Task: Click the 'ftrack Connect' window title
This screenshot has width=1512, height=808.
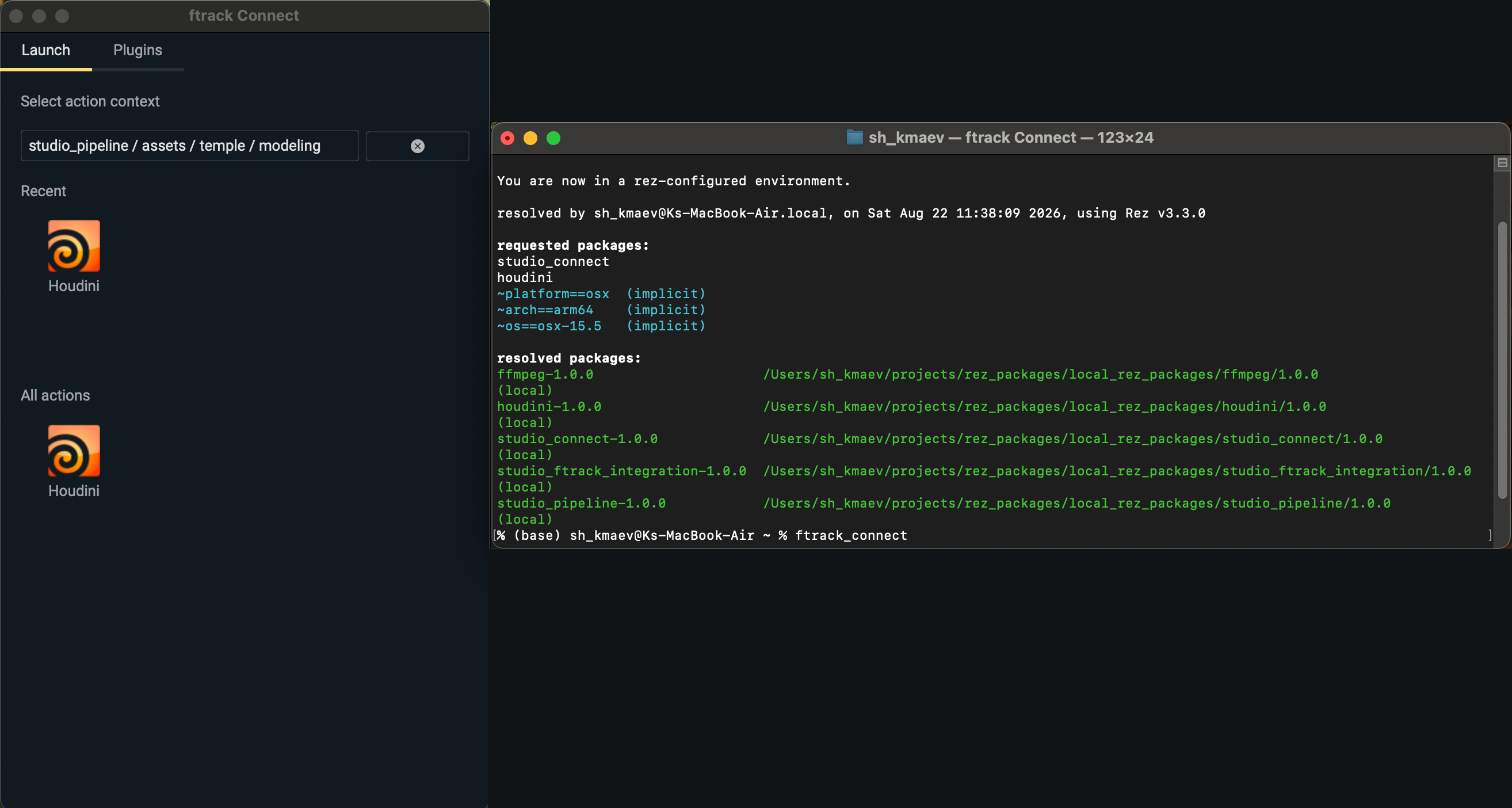Action: (244, 16)
